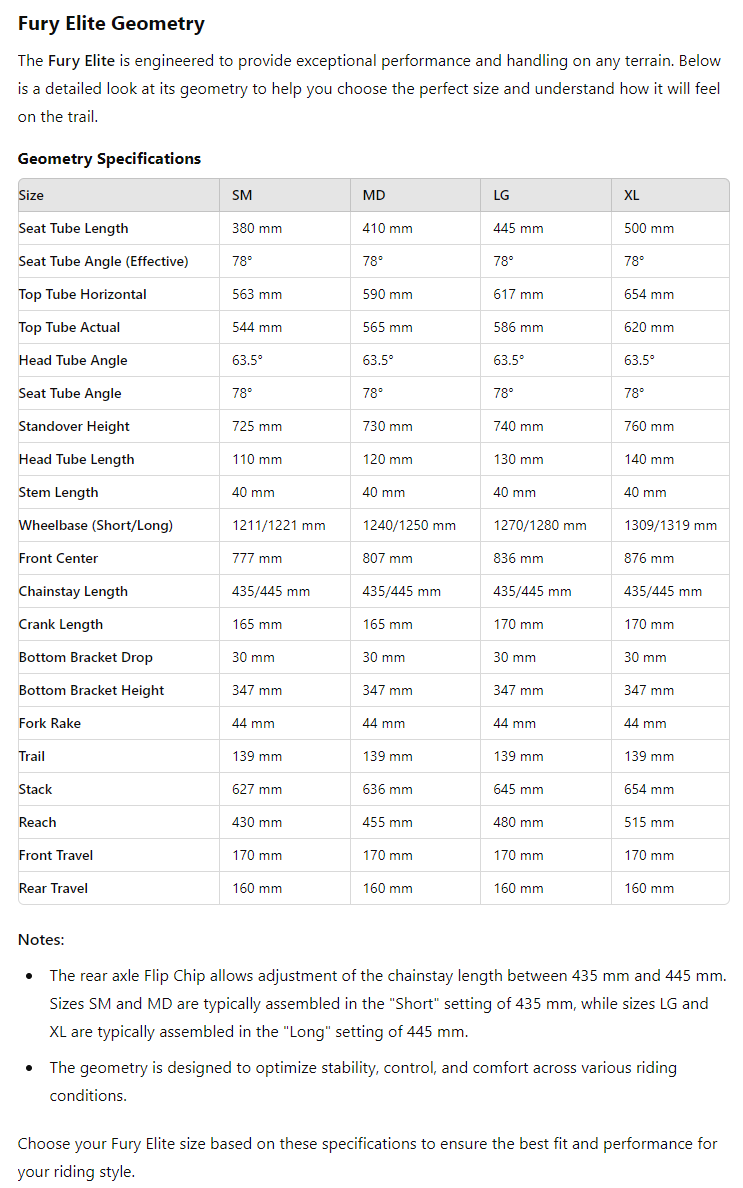Click the "Fury Elite Geometry" page heading

(x=111, y=24)
